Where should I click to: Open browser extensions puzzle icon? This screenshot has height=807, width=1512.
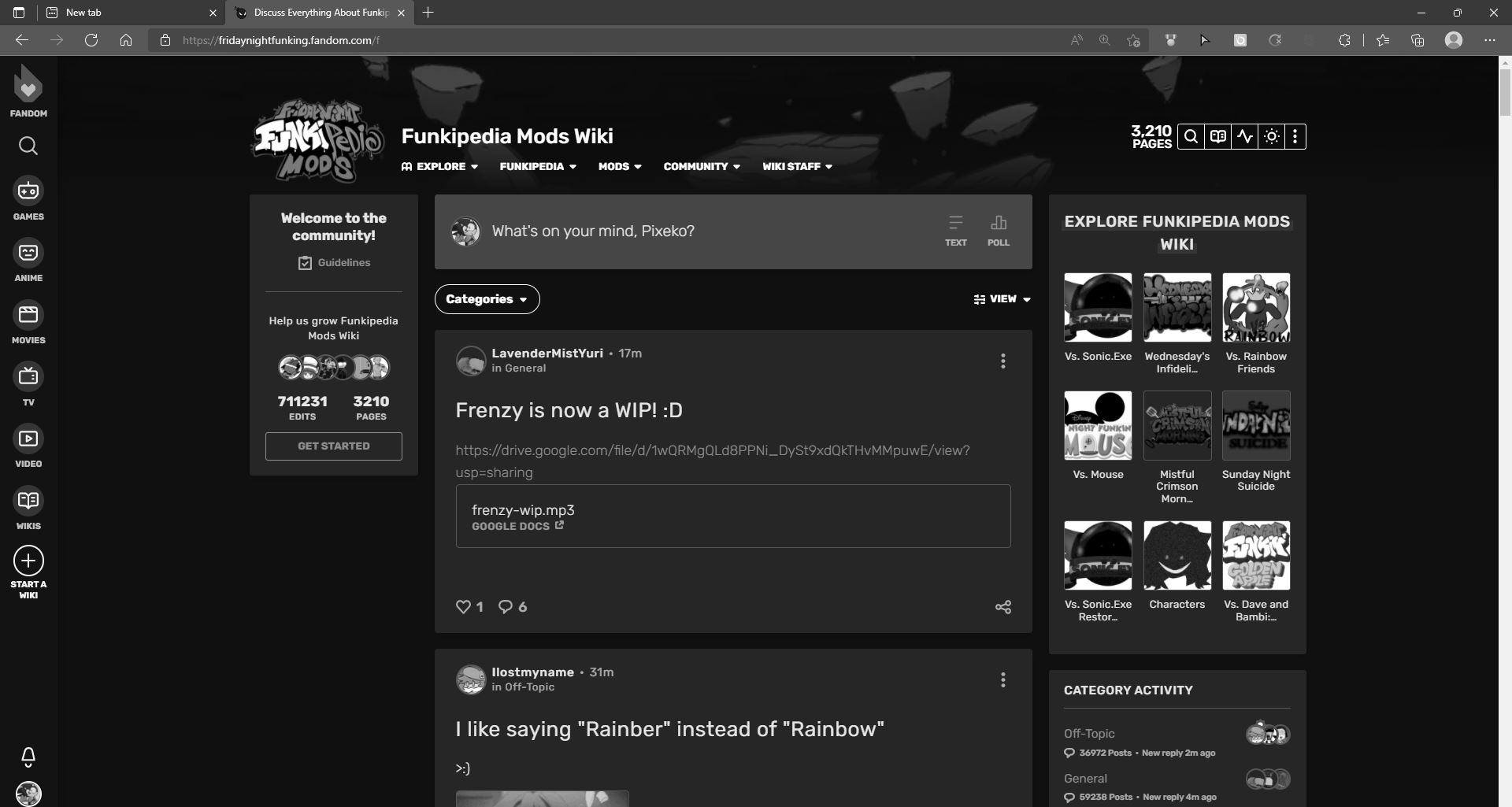tap(1344, 40)
